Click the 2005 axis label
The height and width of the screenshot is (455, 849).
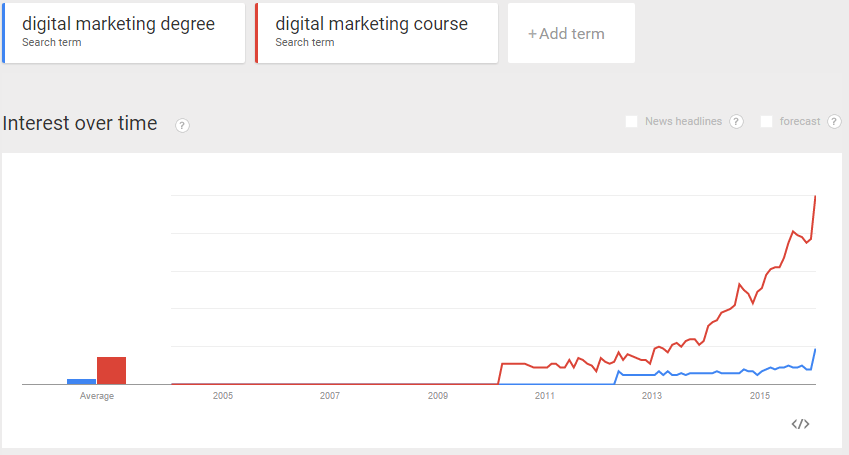223,396
